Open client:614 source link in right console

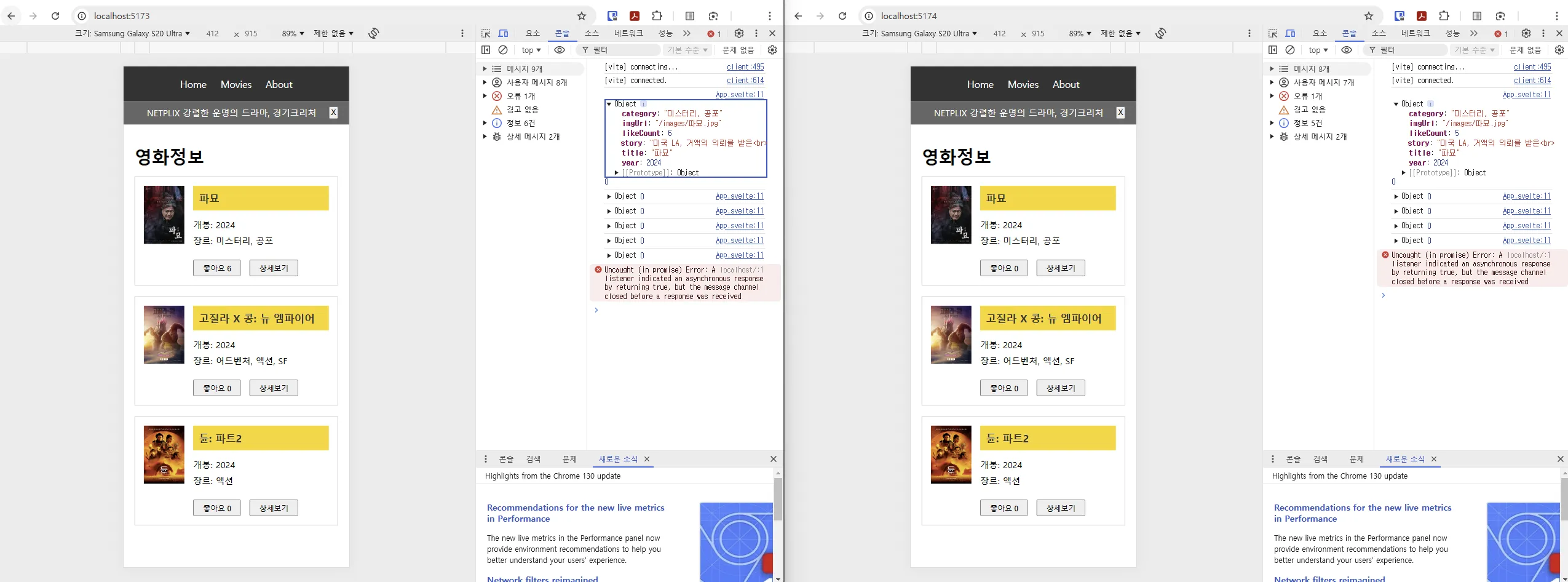click(x=1532, y=81)
